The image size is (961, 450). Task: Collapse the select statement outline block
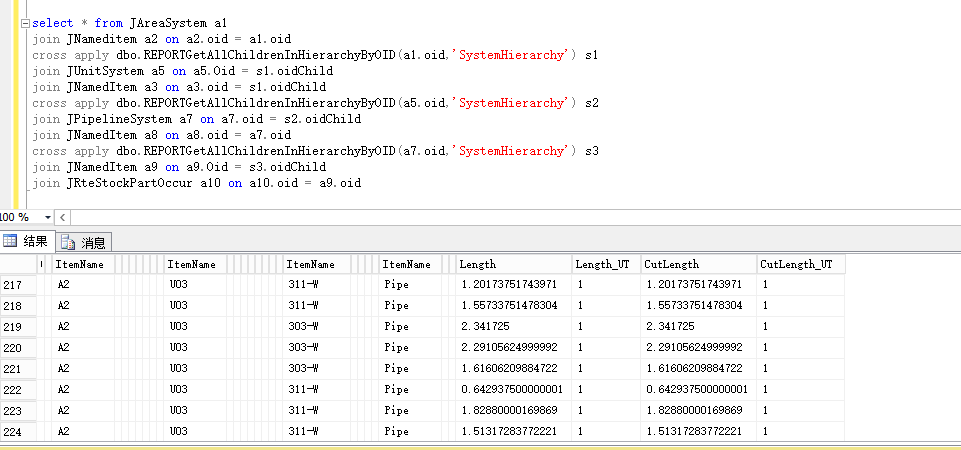point(25,24)
